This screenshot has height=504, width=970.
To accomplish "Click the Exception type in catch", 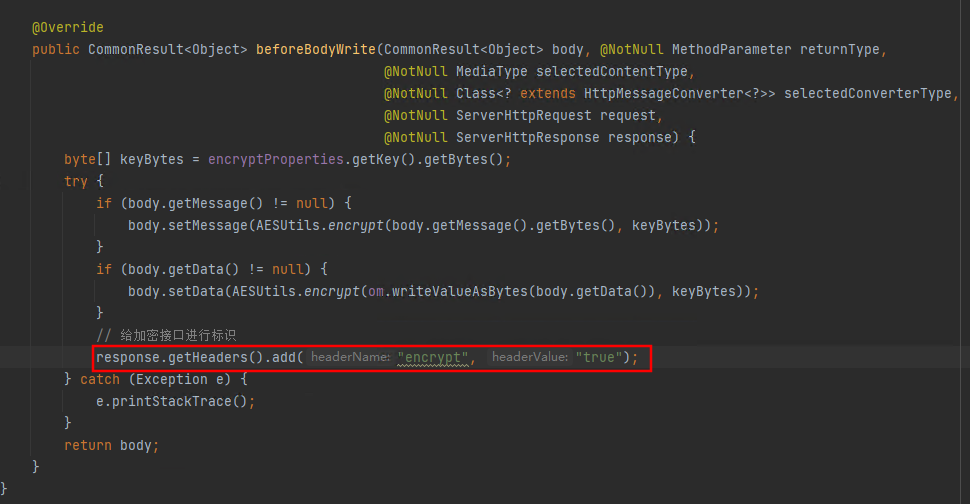I will [172, 379].
